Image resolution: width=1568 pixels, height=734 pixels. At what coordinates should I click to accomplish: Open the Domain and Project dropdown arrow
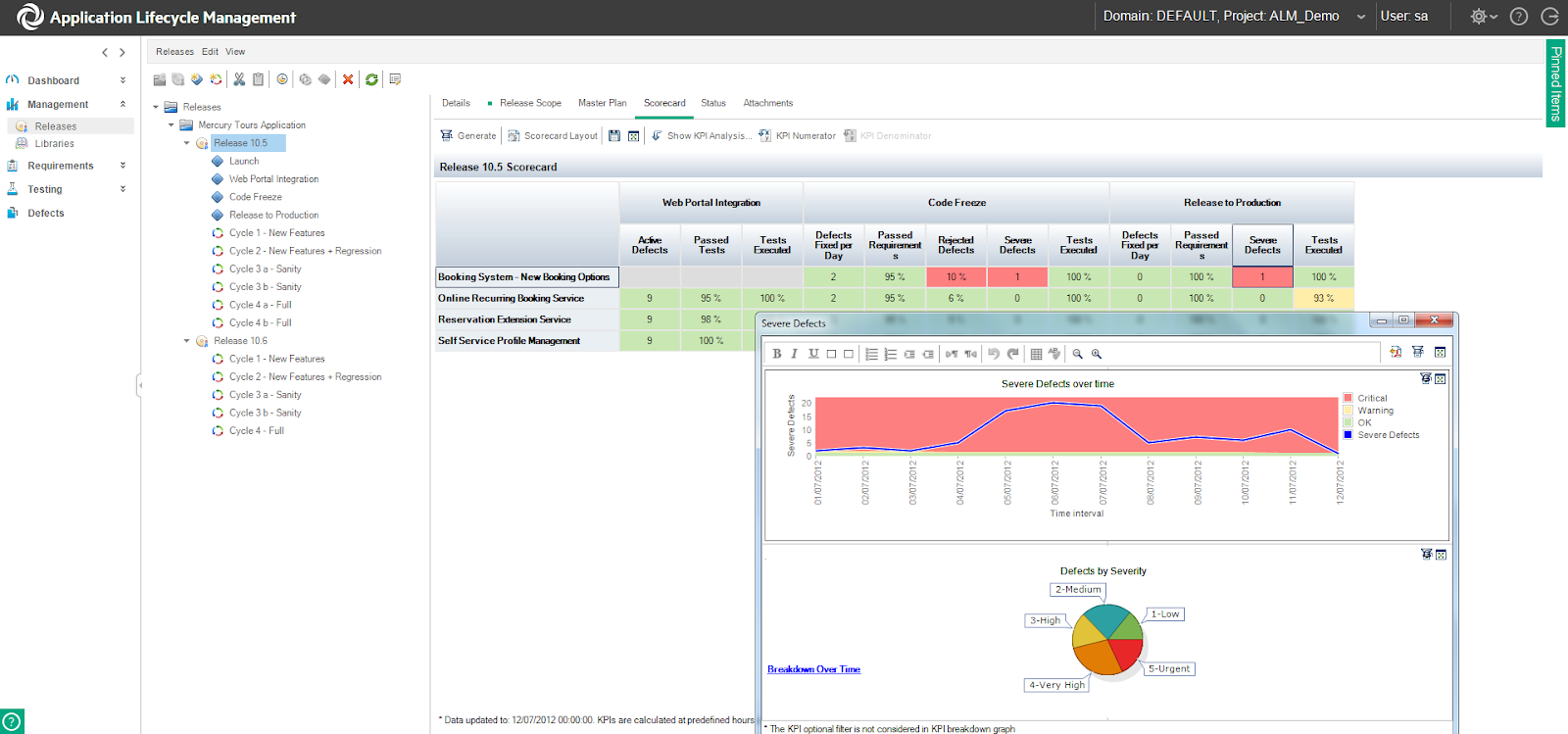(x=1361, y=17)
